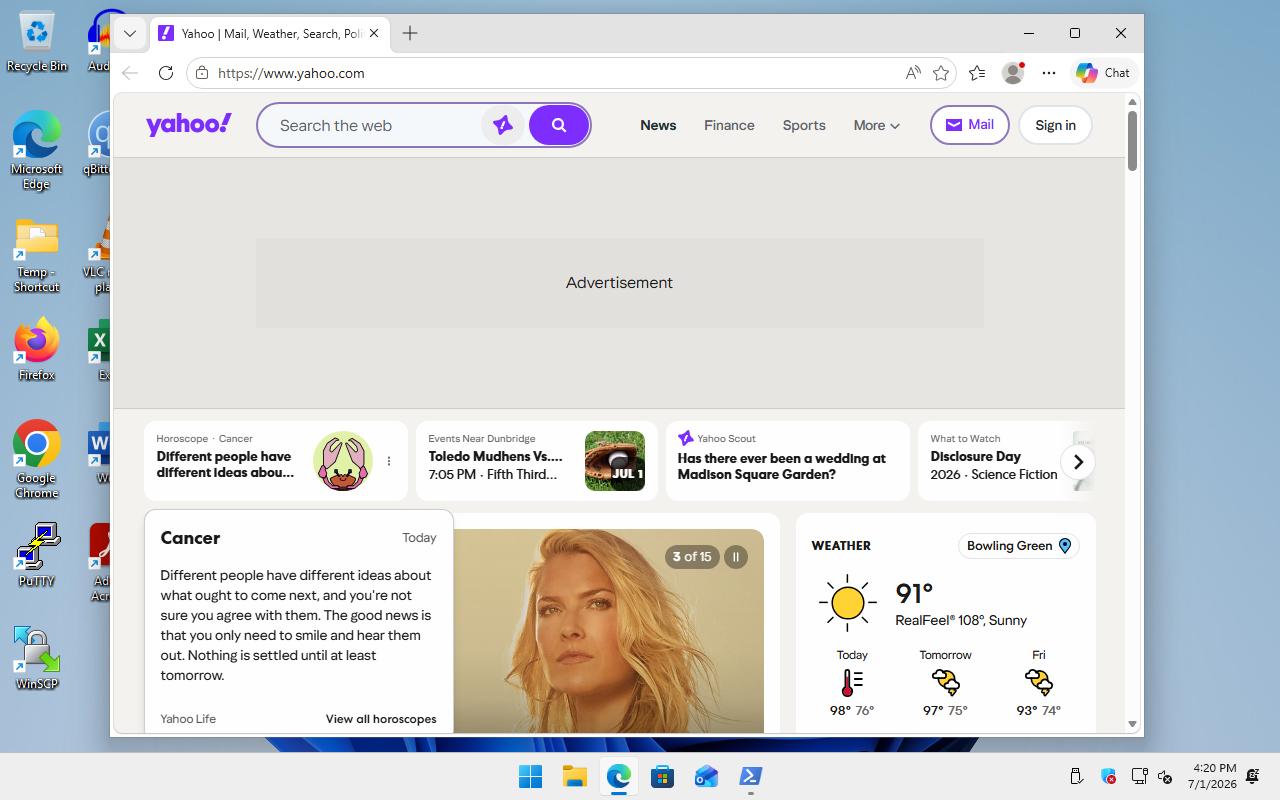The image size is (1280, 800).
Task: Click the AI sparkle icon in search box
Action: 503,125
